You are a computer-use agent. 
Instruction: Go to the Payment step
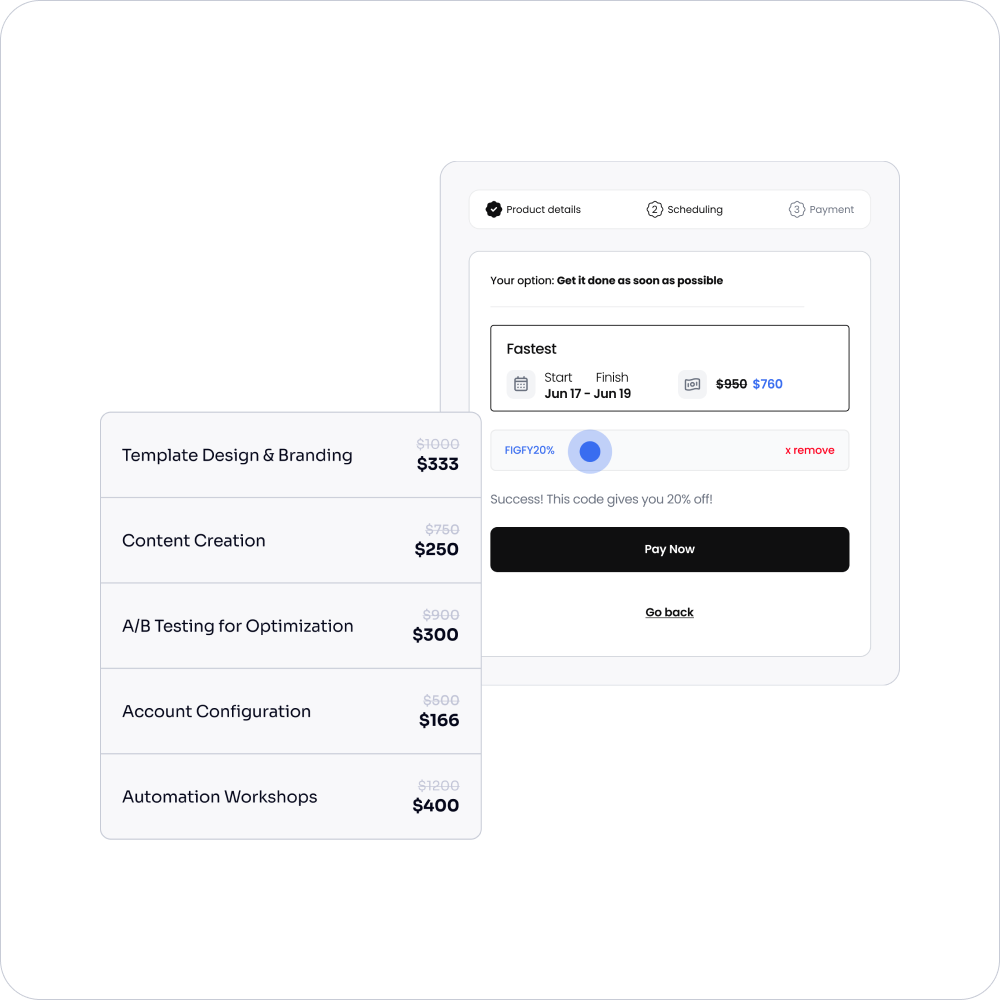pyautogui.click(x=821, y=209)
